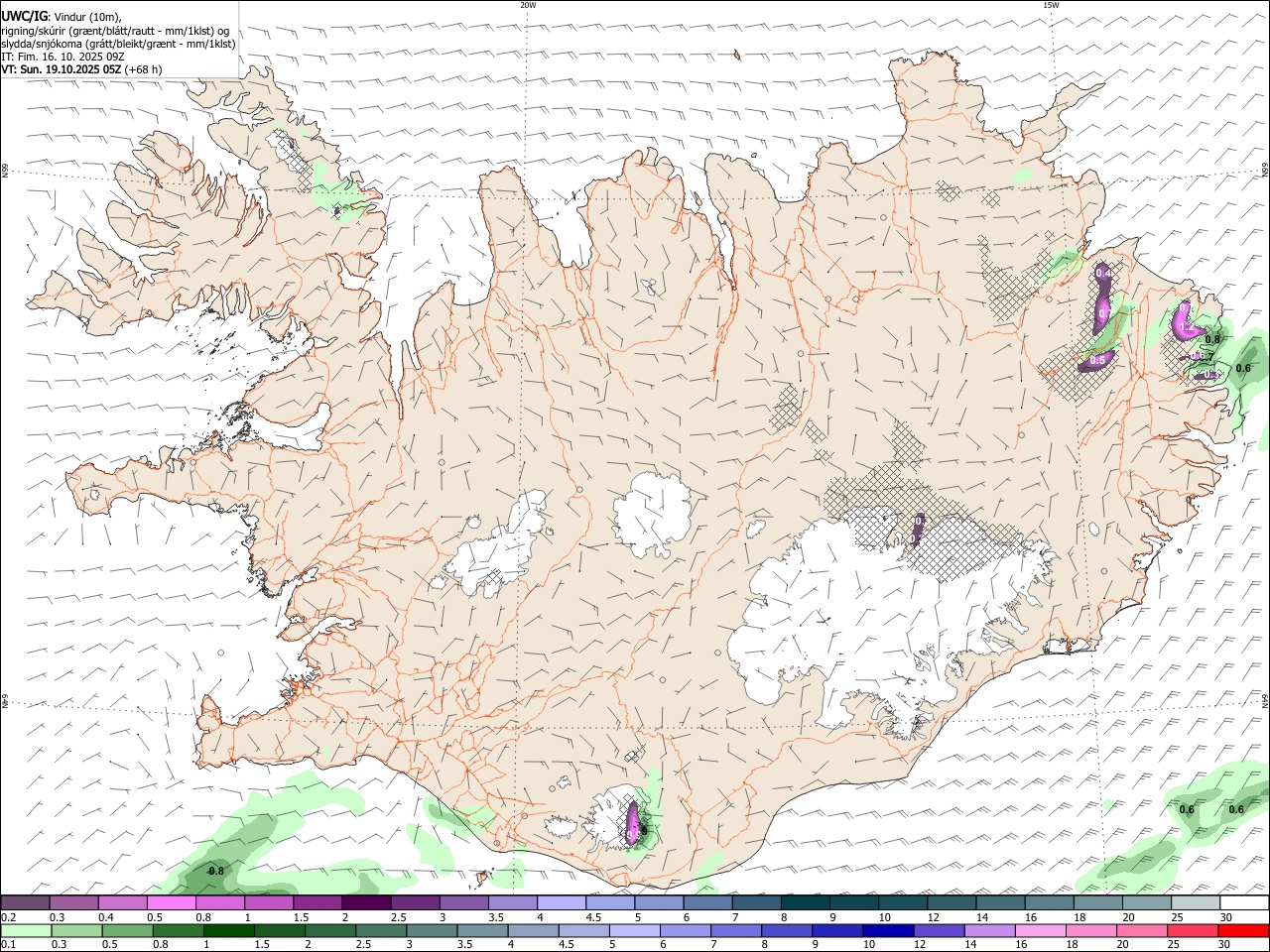Click the 0.8 precipitation value off southwest coast

(215, 871)
